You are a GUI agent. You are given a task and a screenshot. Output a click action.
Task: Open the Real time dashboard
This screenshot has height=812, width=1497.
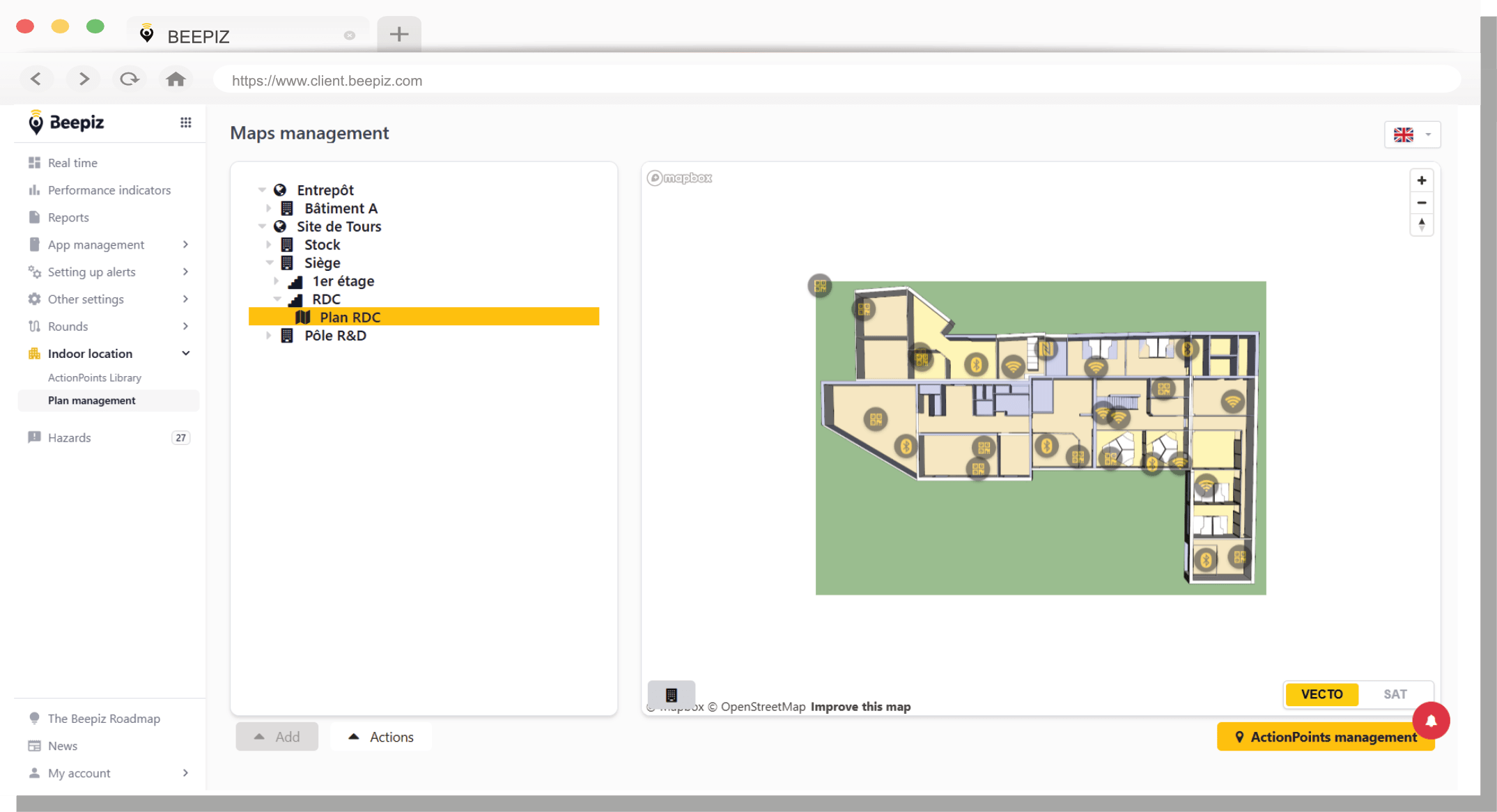73,162
